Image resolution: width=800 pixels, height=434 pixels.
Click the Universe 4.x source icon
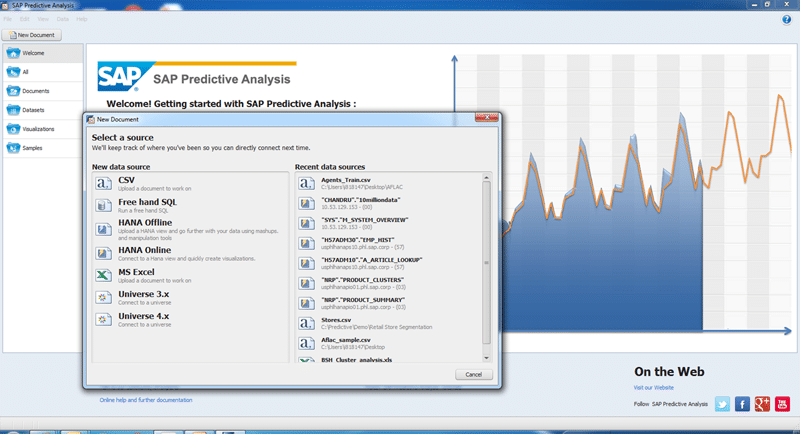coord(103,319)
